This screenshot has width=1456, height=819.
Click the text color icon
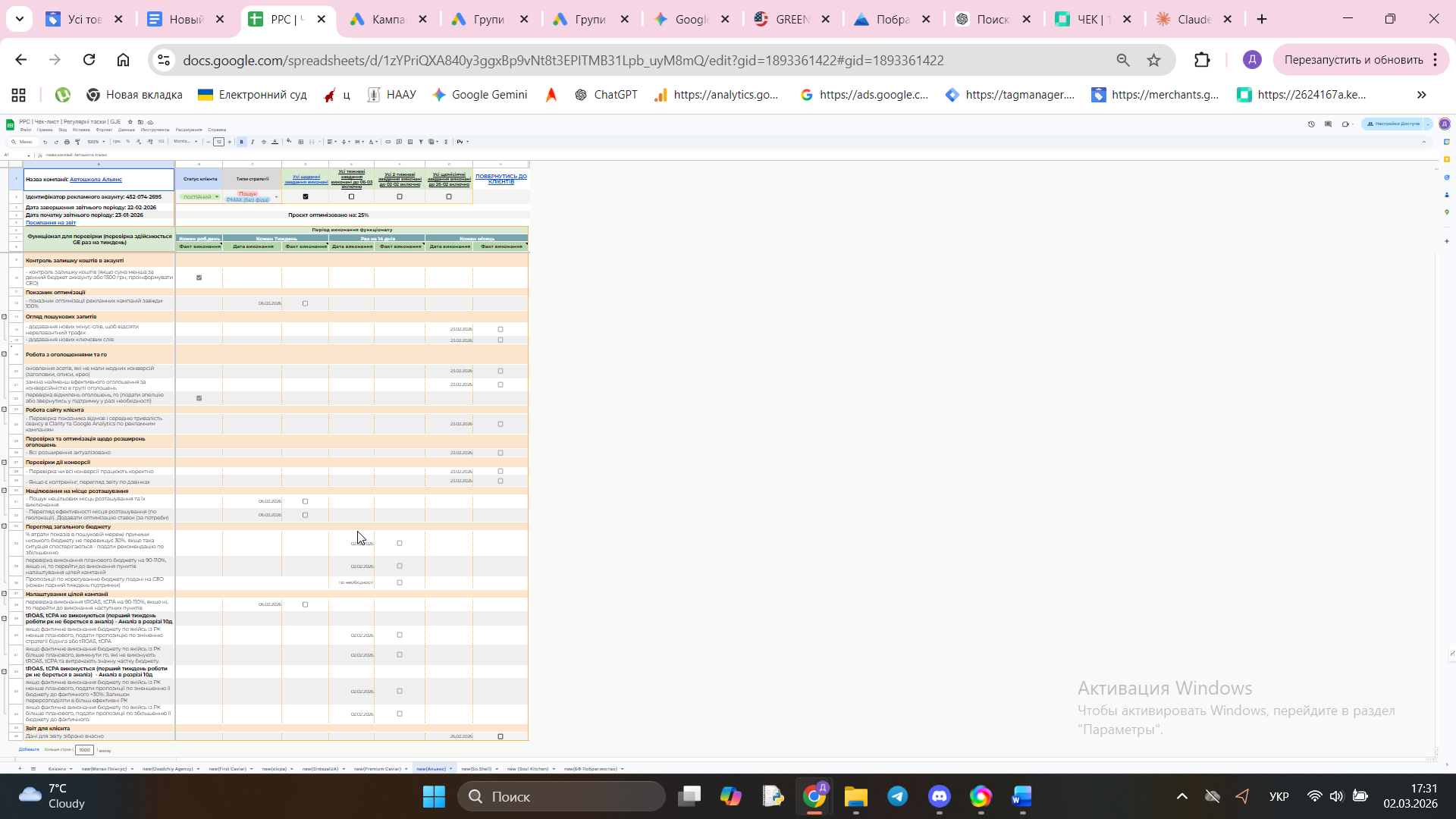point(275,142)
